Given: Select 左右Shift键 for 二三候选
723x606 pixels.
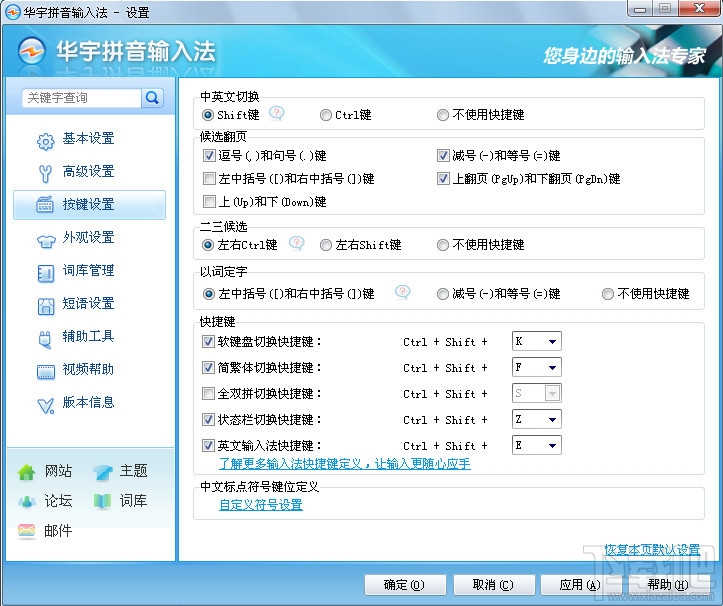Looking at the screenshot, I should (360, 245).
